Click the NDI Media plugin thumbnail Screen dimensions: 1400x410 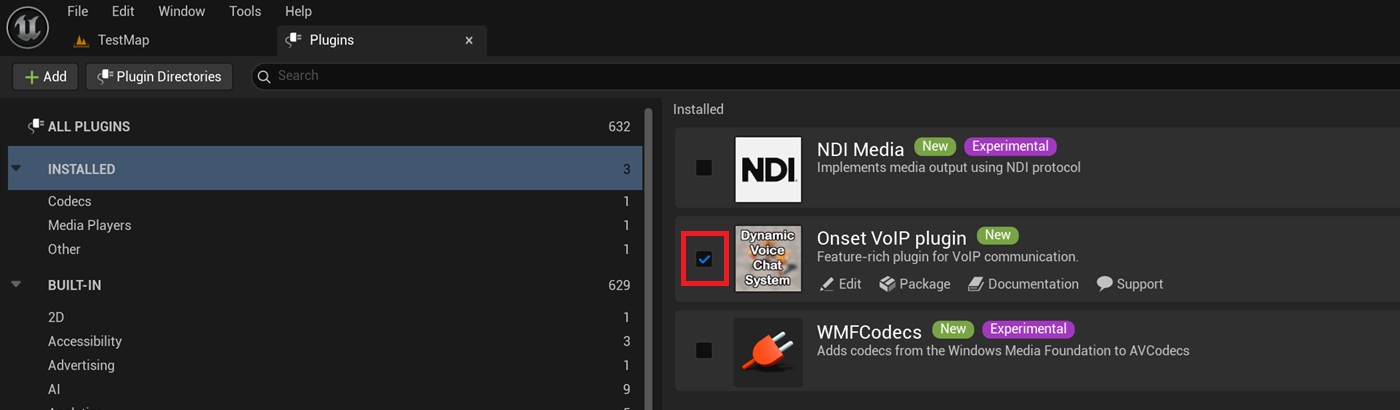[x=768, y=169]
